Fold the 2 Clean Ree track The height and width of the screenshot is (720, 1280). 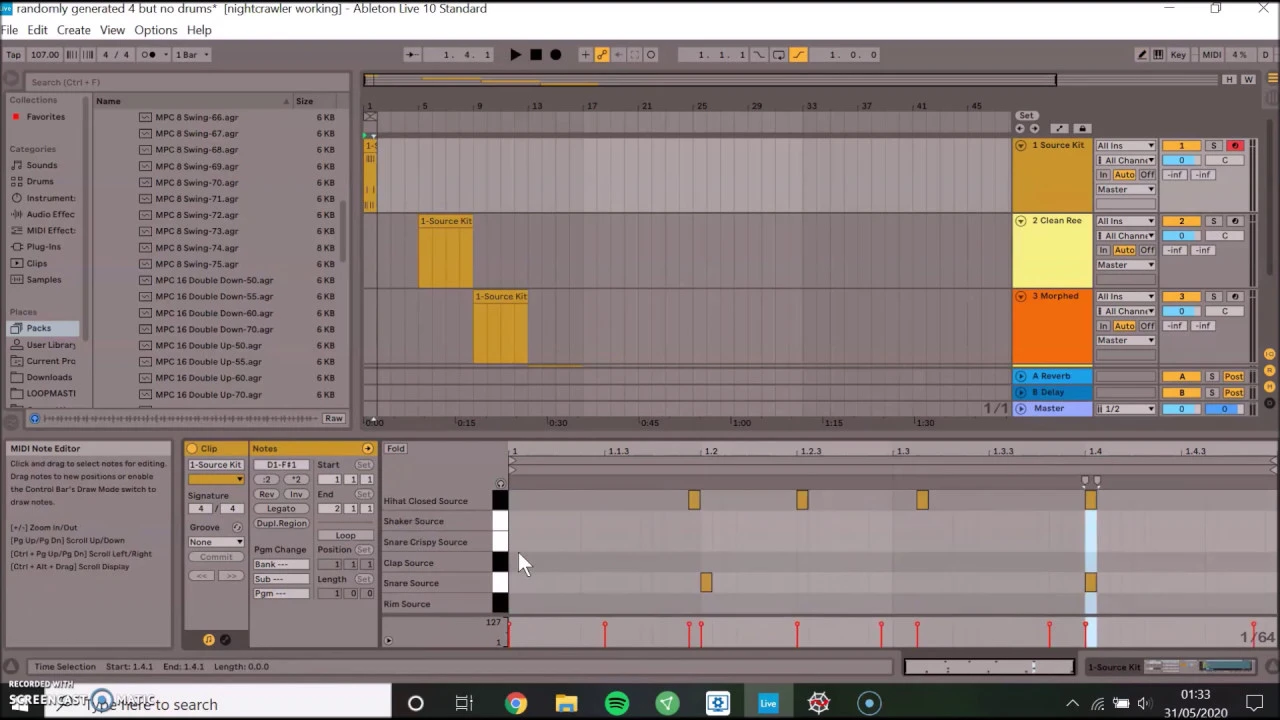click(1021, 221)
